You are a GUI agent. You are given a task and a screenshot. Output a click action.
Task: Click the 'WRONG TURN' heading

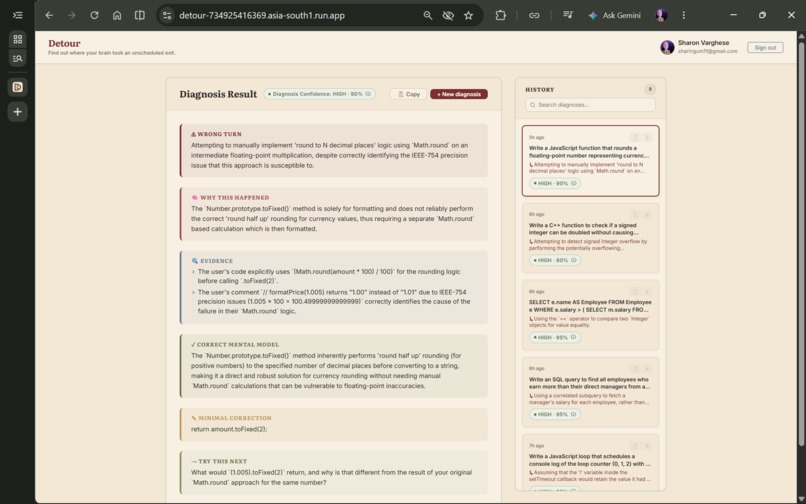219,134
